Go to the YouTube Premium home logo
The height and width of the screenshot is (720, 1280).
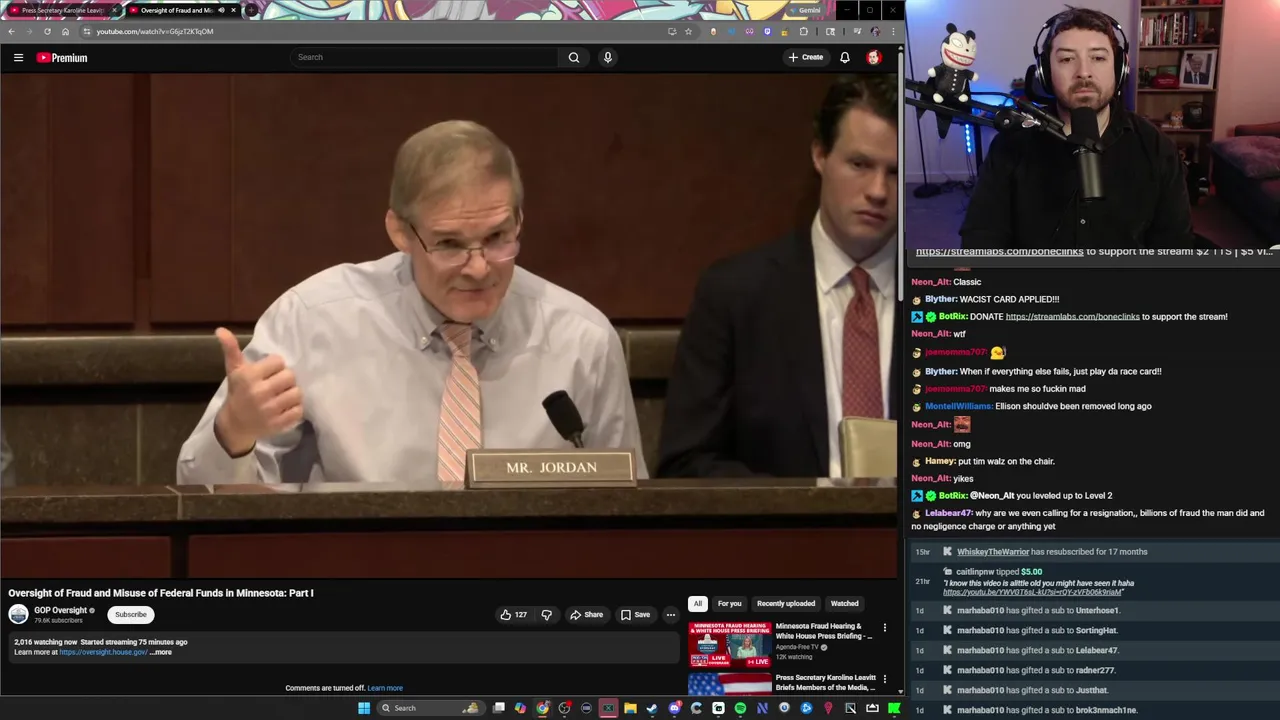62,57
